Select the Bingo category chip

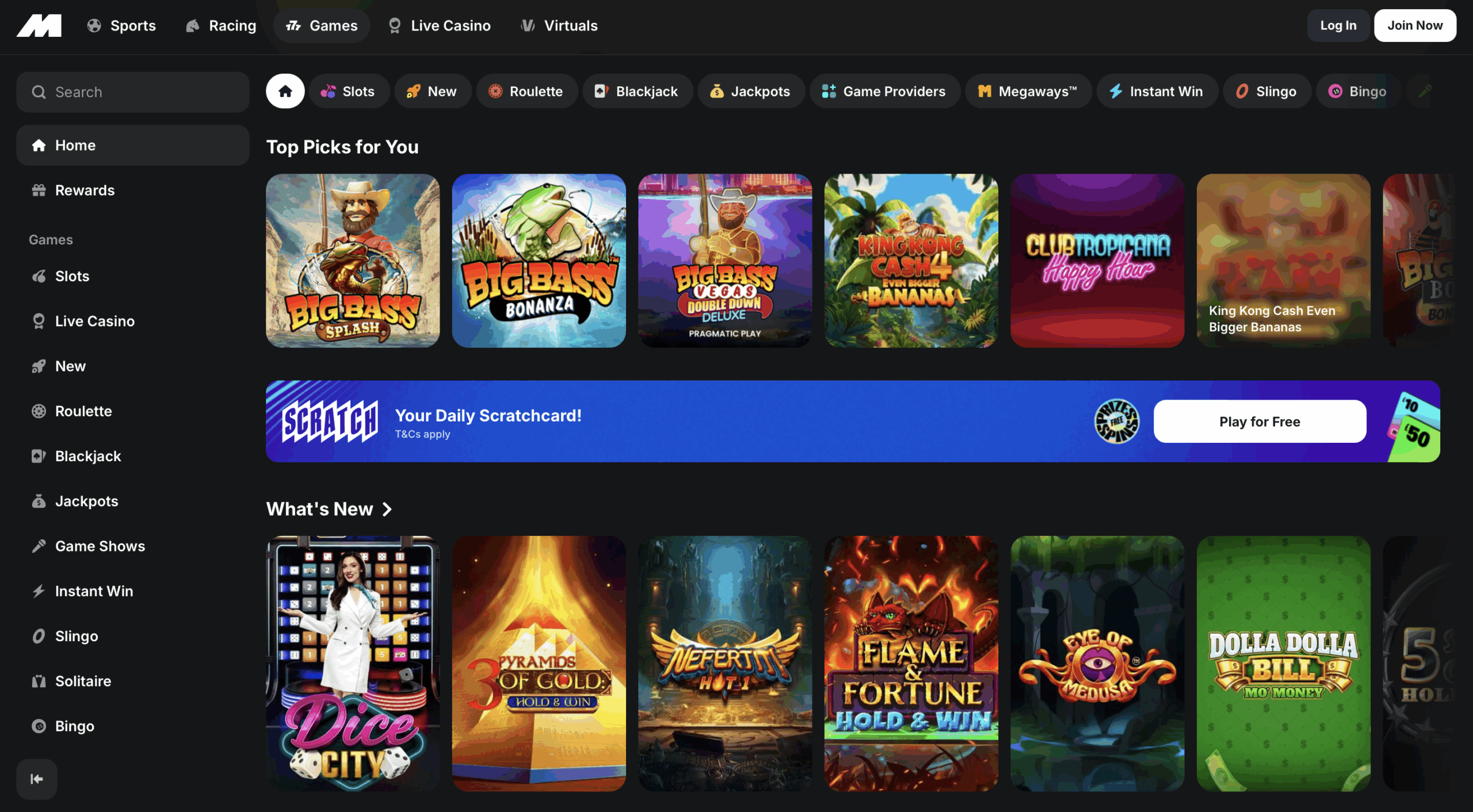(1358, 91)
